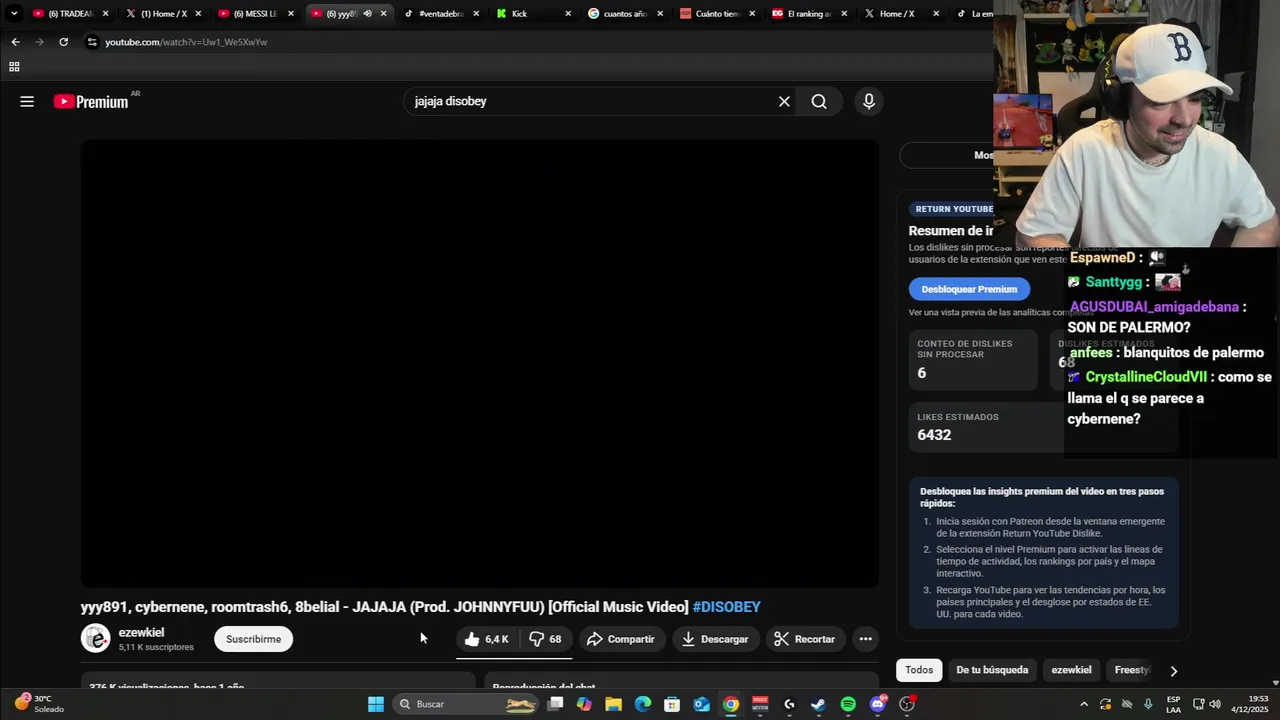Select De tu búsqueda filter chip
The image size is (1280, 720).
pos(992,670)
